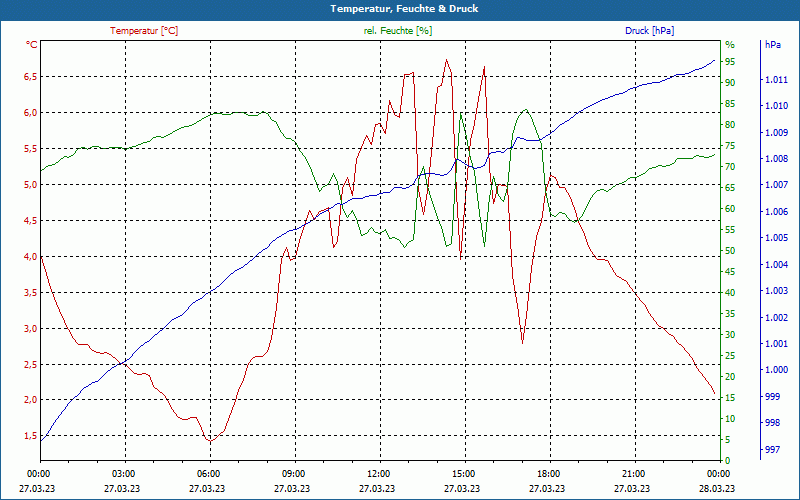Image resolution: width=800 pixels, height=500 pixels.
Task: Click the '18:00' time axis label
Action: click(547, 474)
